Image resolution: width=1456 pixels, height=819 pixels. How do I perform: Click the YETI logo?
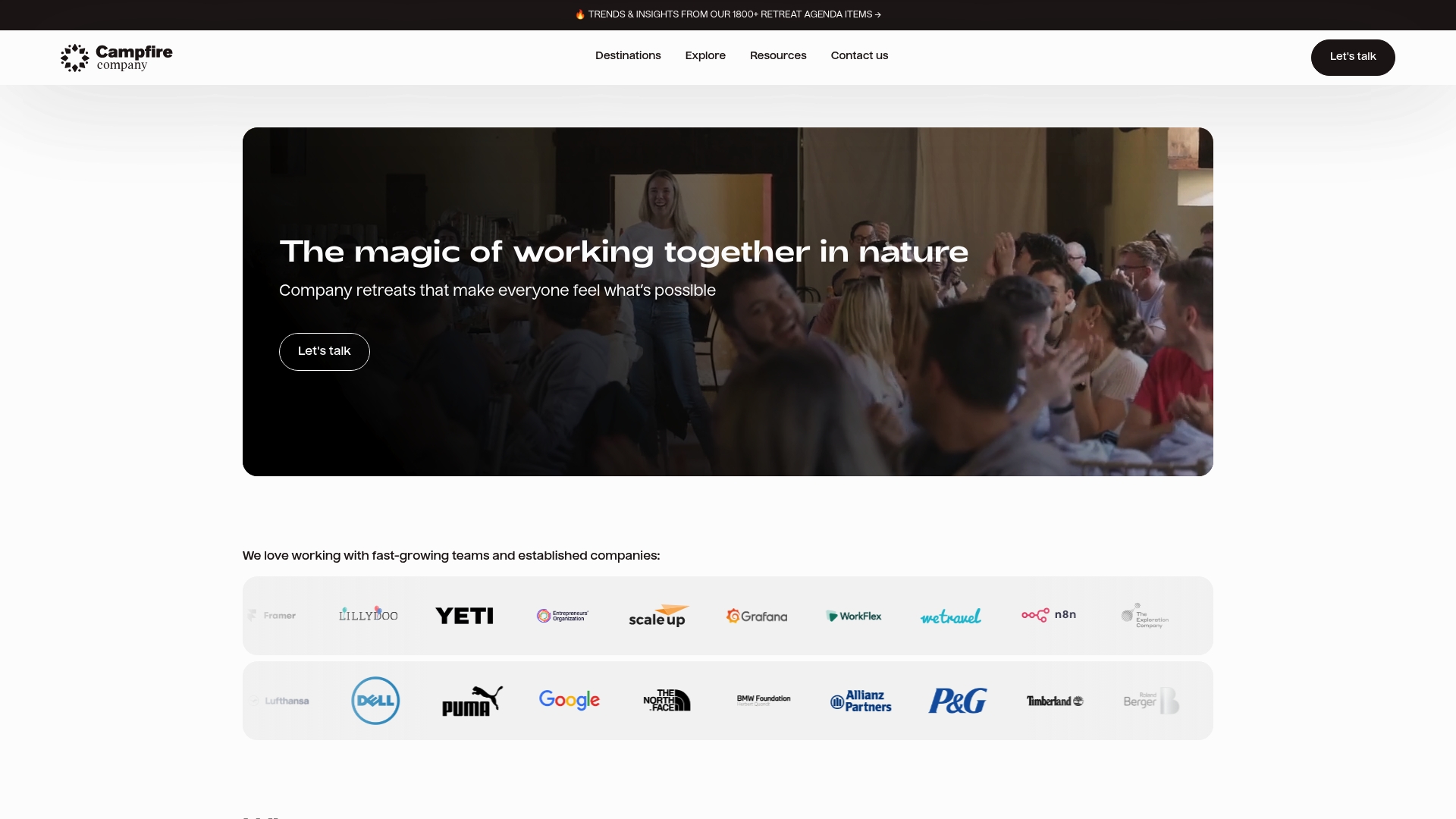tap(465, 616)
